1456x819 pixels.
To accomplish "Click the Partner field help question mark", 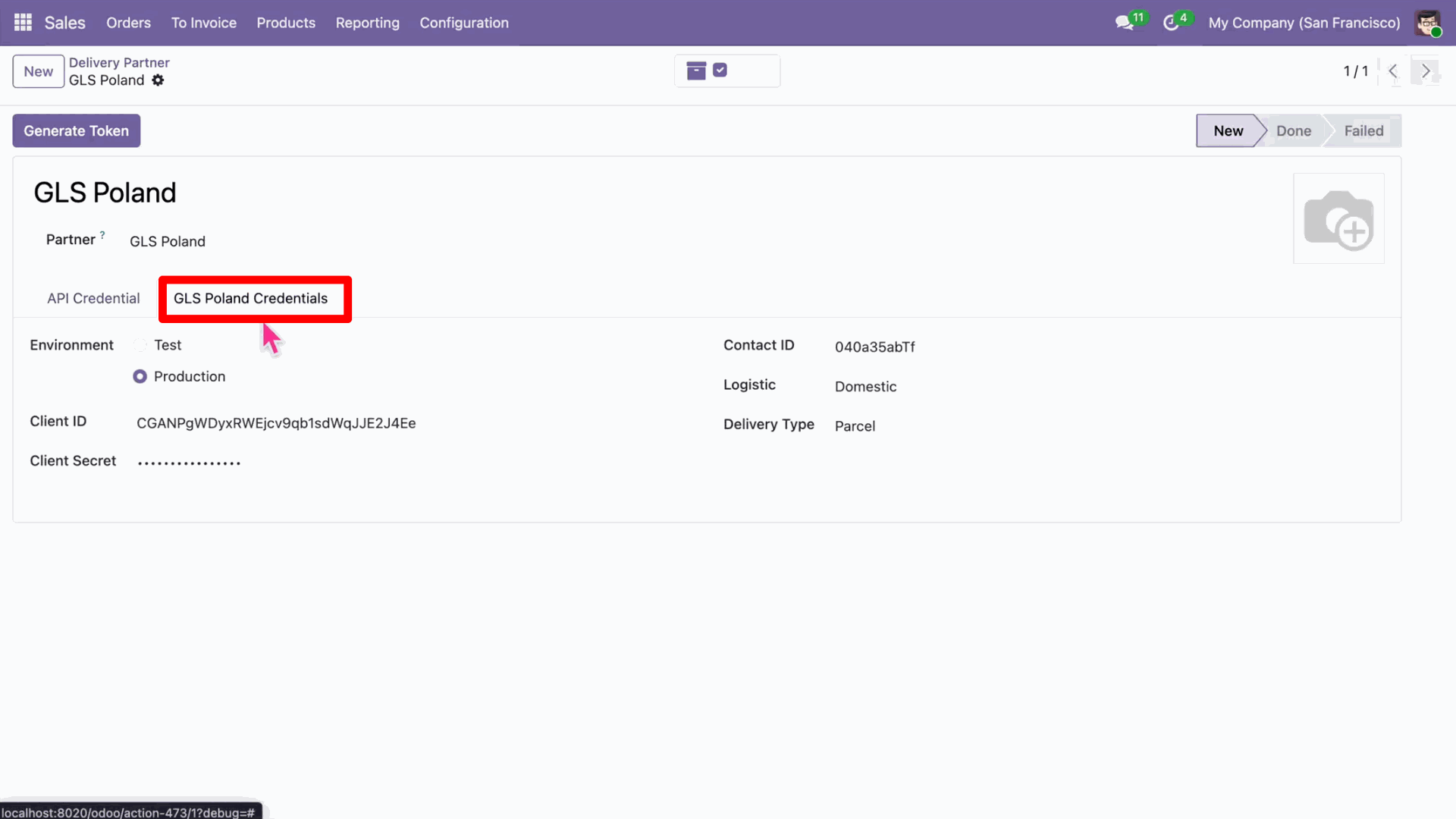I will coord(102,235).
